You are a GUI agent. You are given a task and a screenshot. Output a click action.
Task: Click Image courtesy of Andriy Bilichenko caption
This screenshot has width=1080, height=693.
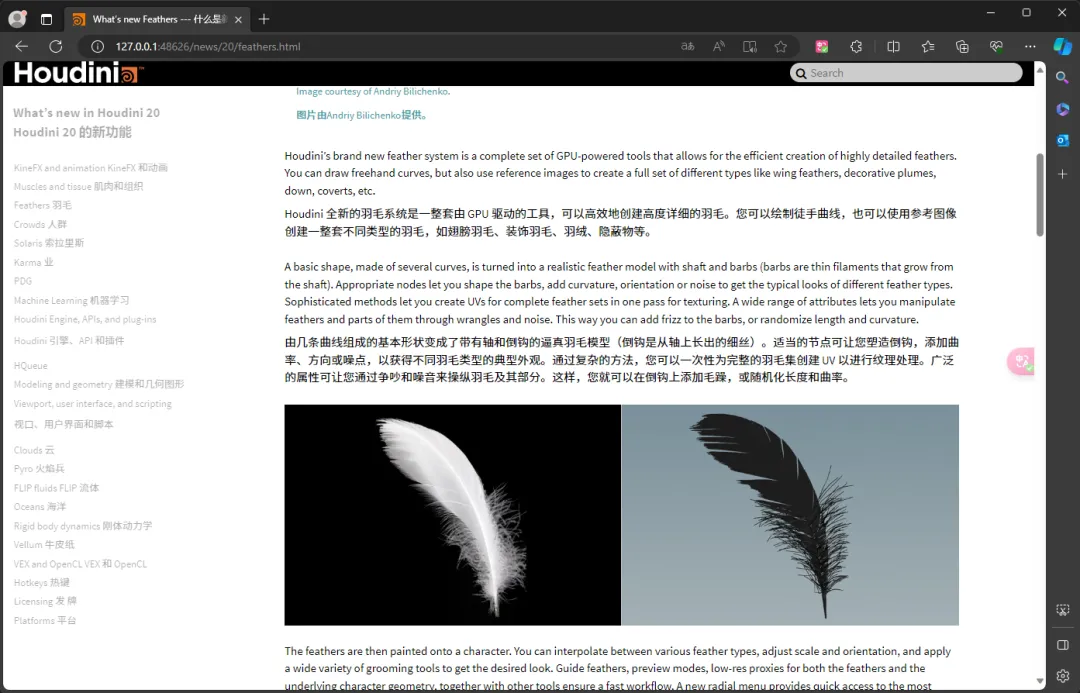coord(373,91)
